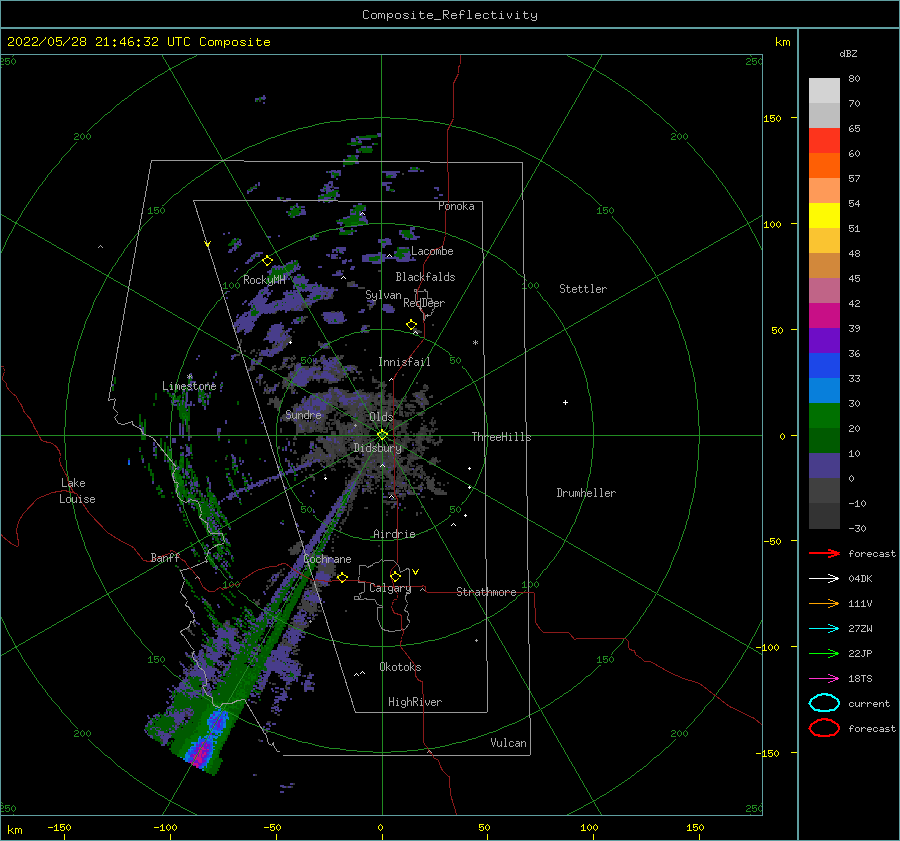The image size is (900, 841).
Task: Click the intense magenta storm cell echo
Action: pos(201,751)
